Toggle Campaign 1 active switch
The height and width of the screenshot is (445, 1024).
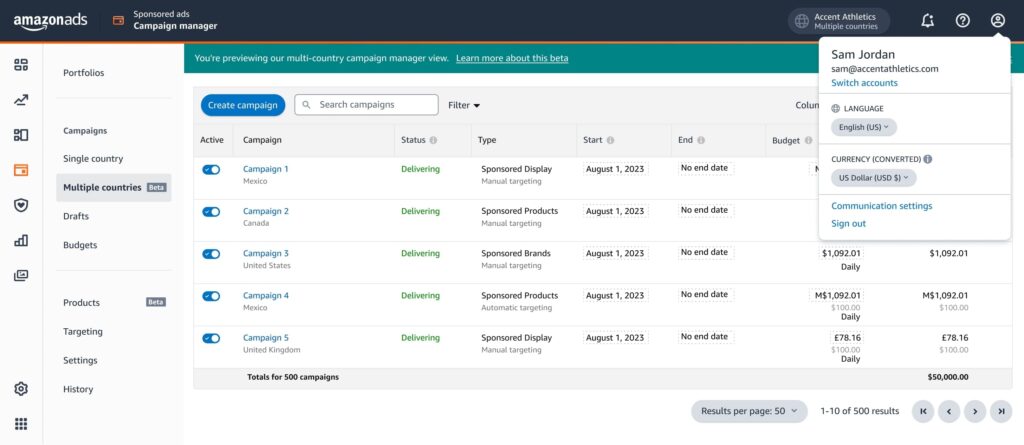tap(211, 170)
